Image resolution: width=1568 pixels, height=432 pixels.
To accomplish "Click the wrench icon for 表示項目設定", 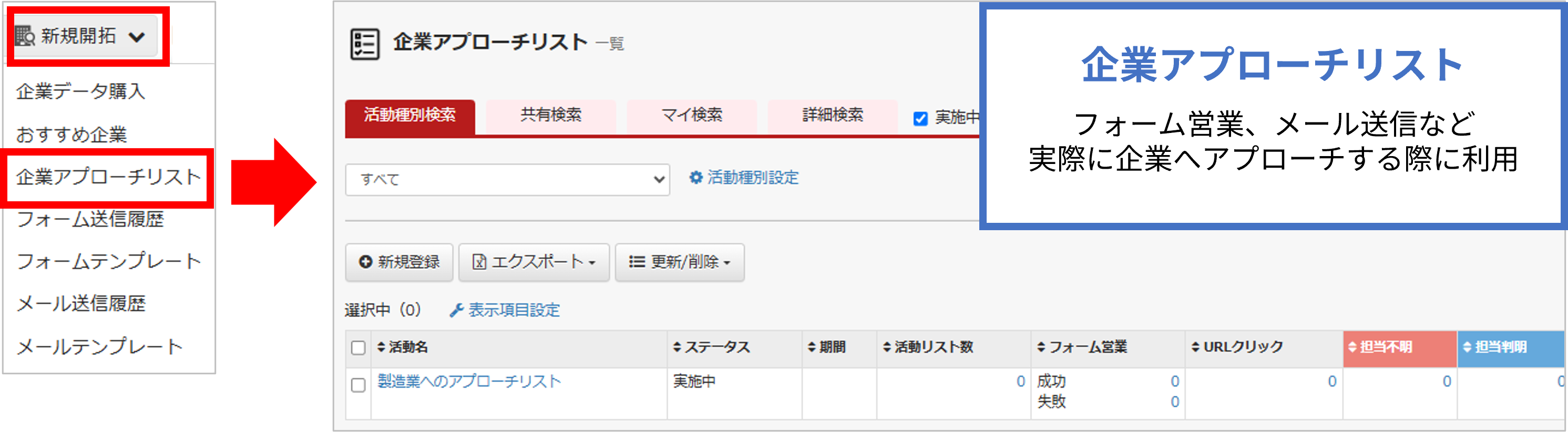I will pyautogui.click(x=456, y=310).
